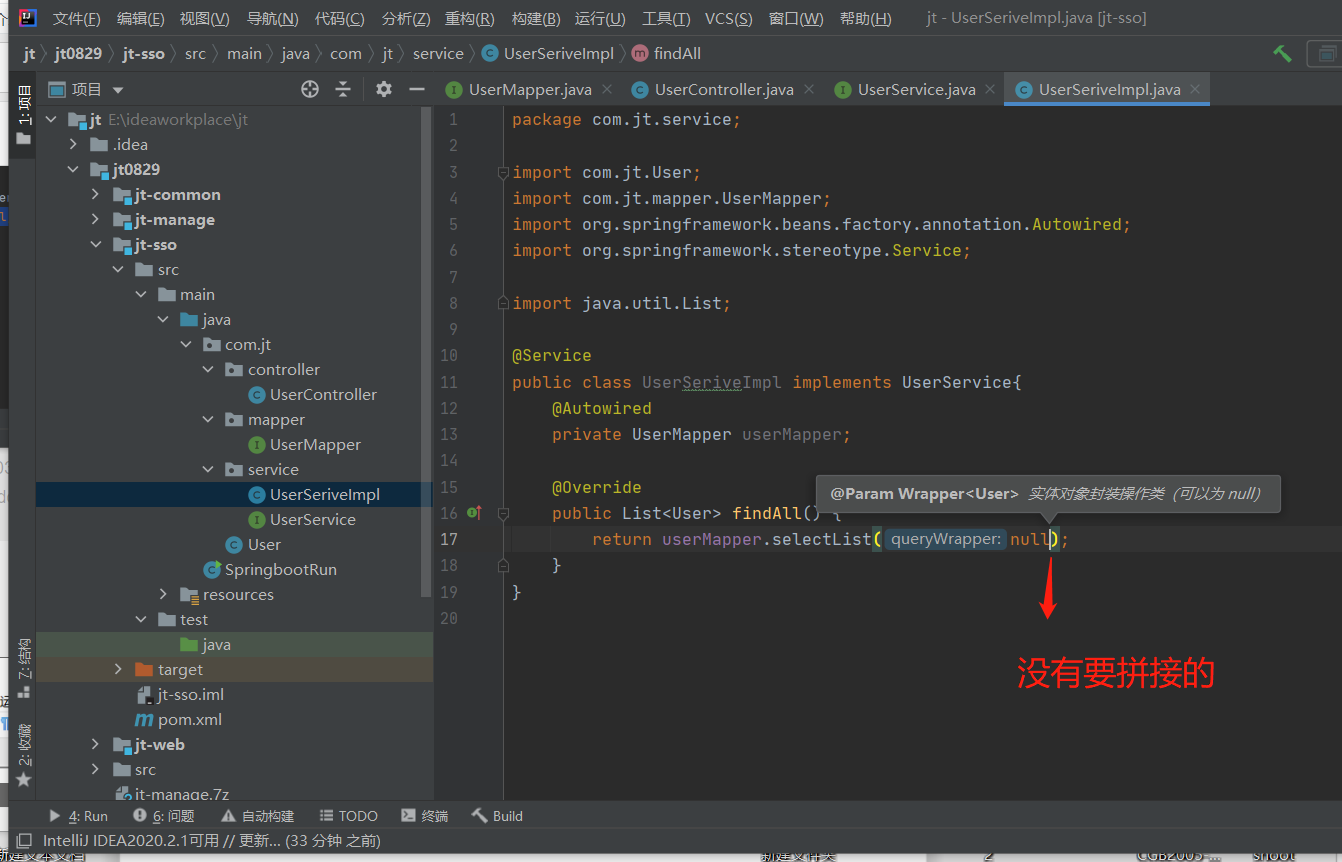
Task: Collapse the service package
Action: click(x=208, y=470)
